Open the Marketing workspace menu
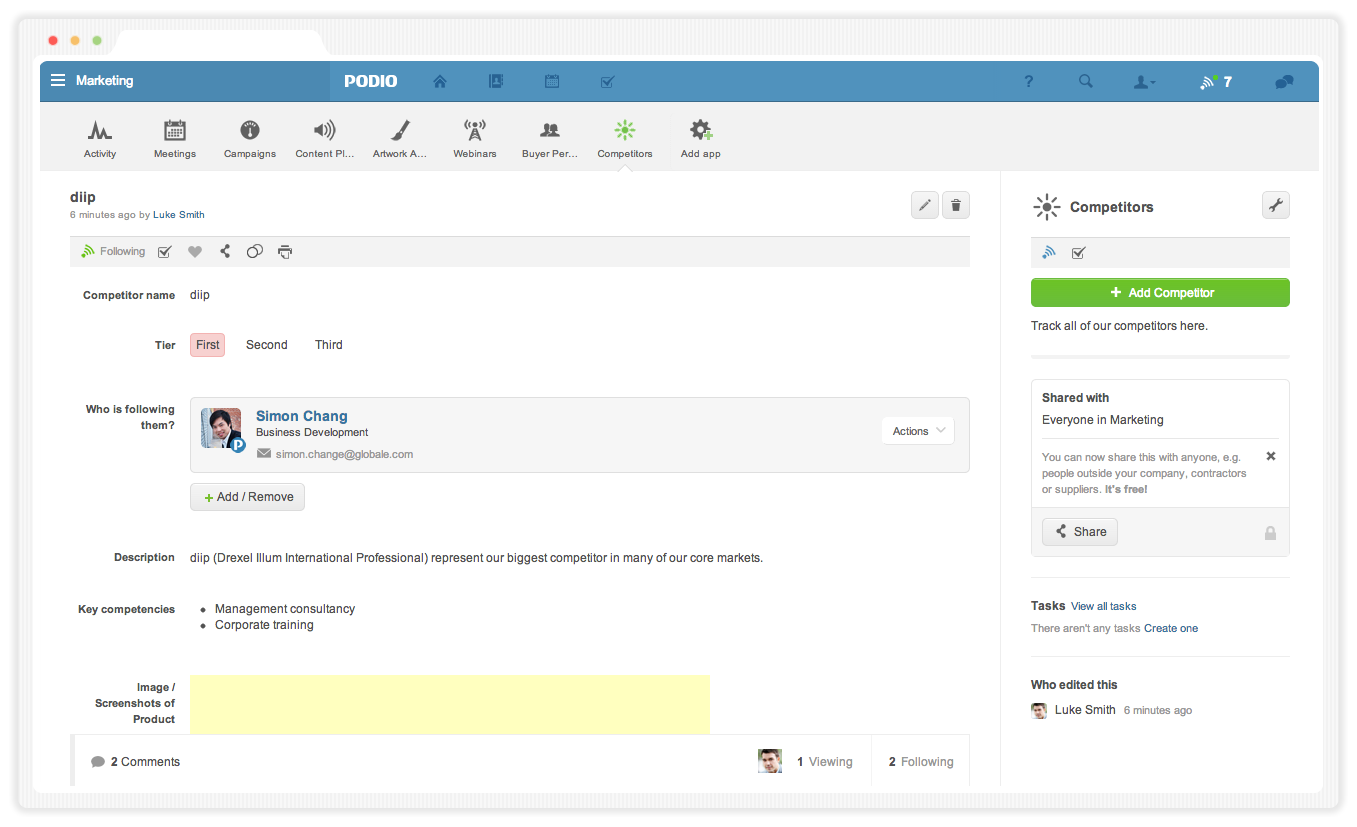1357x827 pixels. pyautogui.click(x=93, y=81)
